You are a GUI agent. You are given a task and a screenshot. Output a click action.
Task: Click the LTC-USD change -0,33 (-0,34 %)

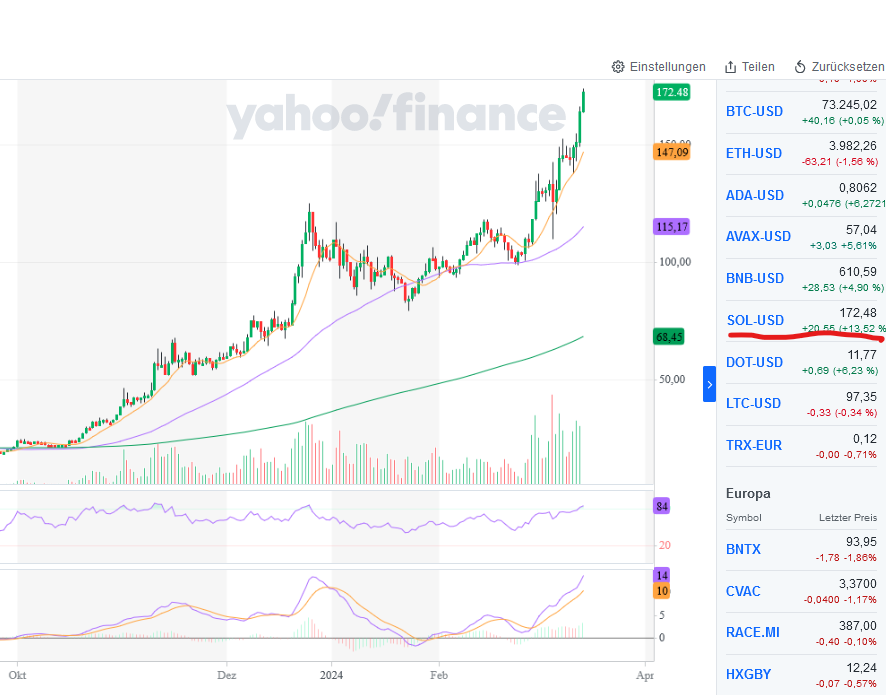(842, 413)
